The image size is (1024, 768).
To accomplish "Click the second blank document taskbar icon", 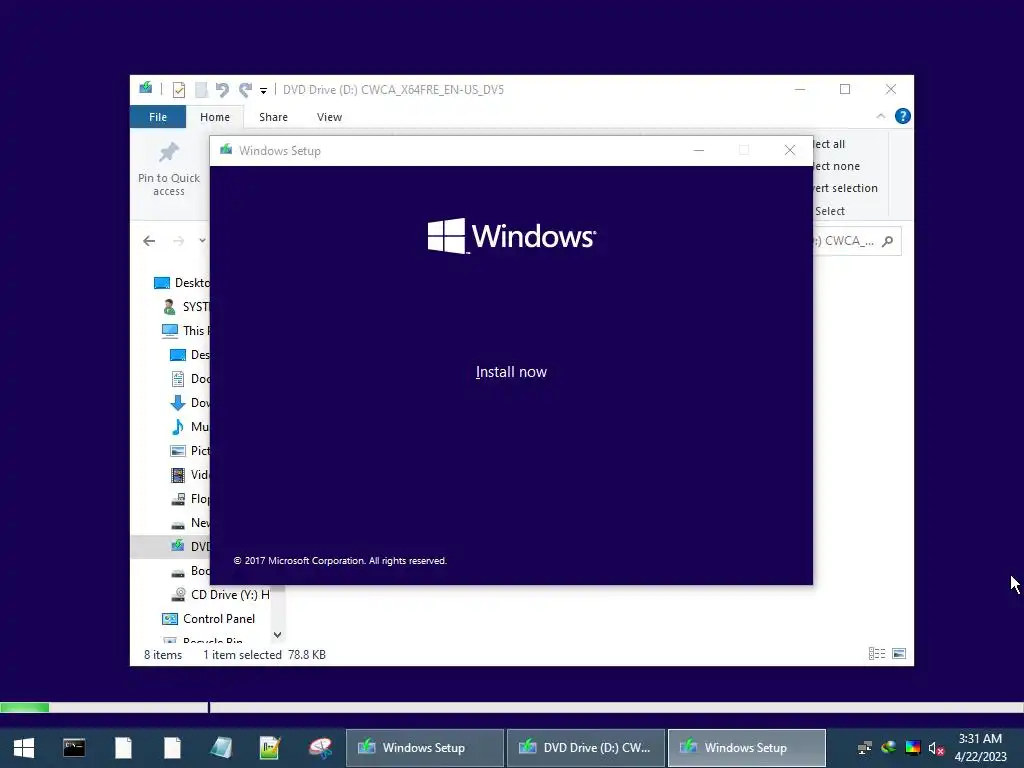I will [172, 748].
